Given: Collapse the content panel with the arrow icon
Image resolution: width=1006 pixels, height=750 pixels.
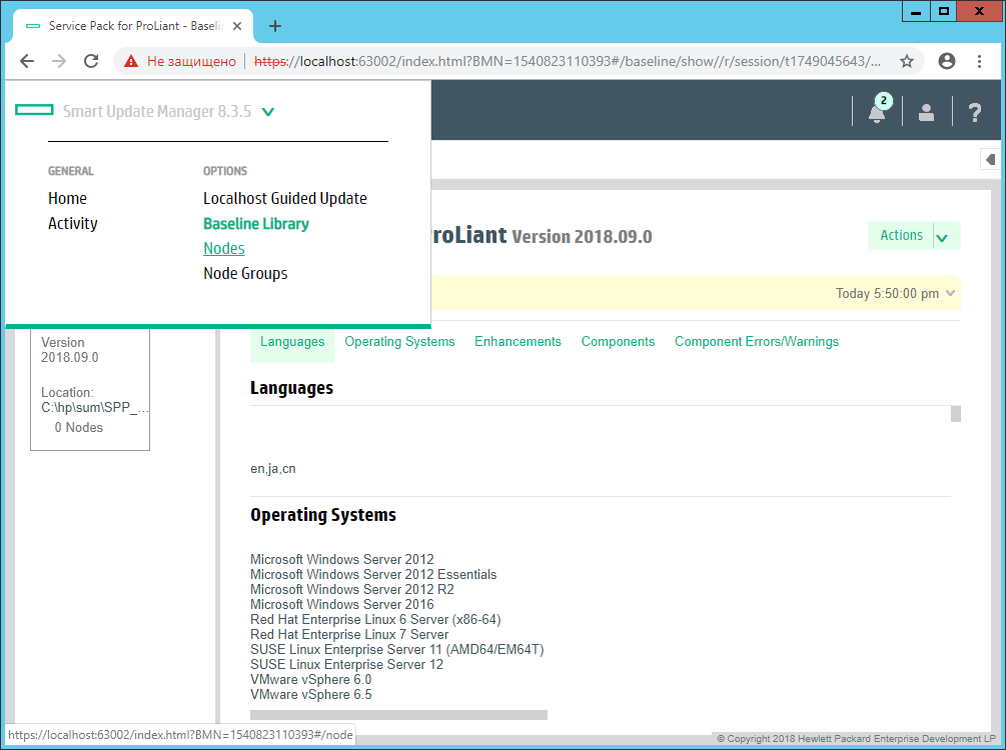Looking at the screenshot, I should pyautogui.click(x=989, y=159).
